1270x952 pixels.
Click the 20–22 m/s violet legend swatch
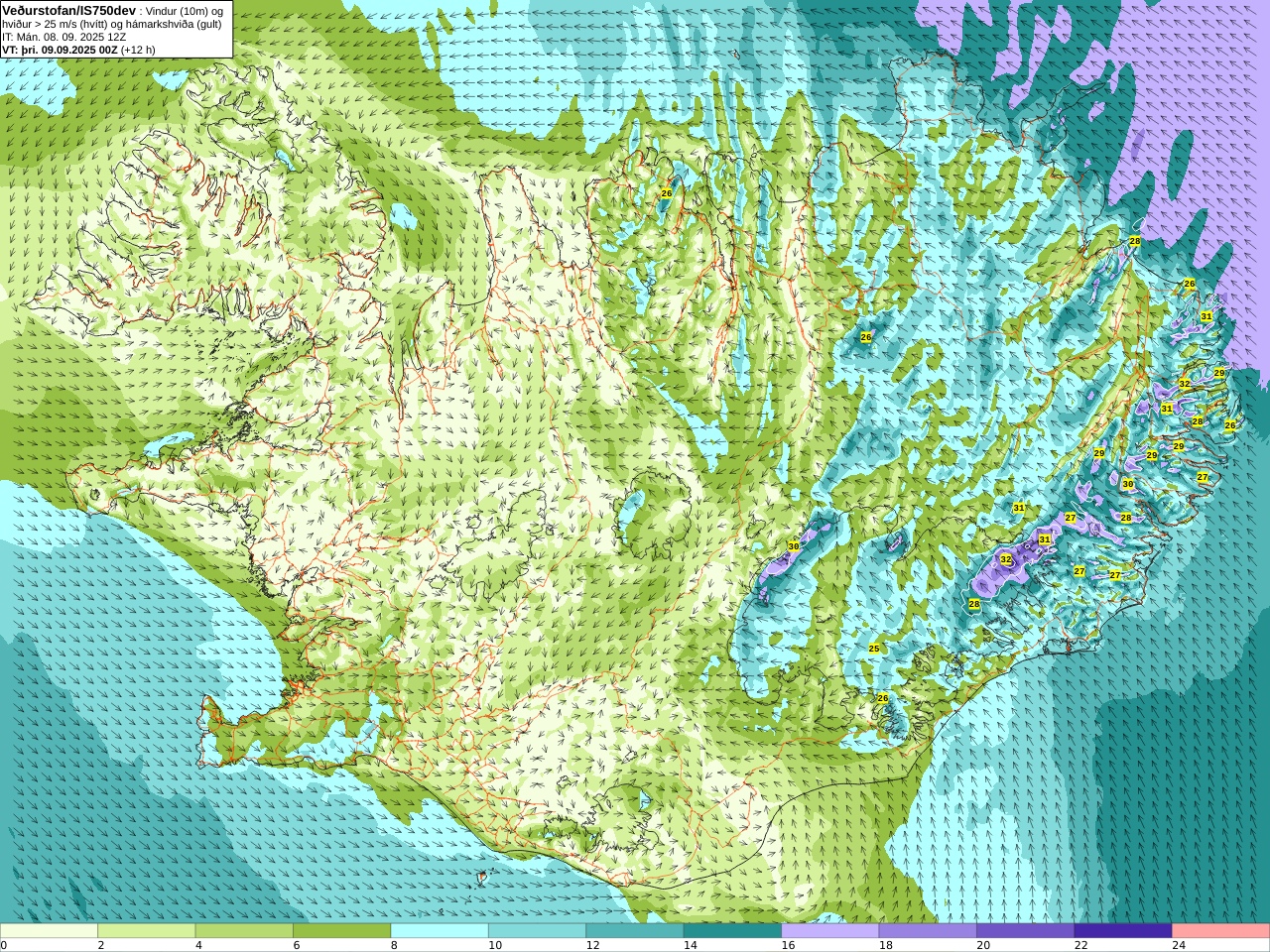[x=1026, y=931]
